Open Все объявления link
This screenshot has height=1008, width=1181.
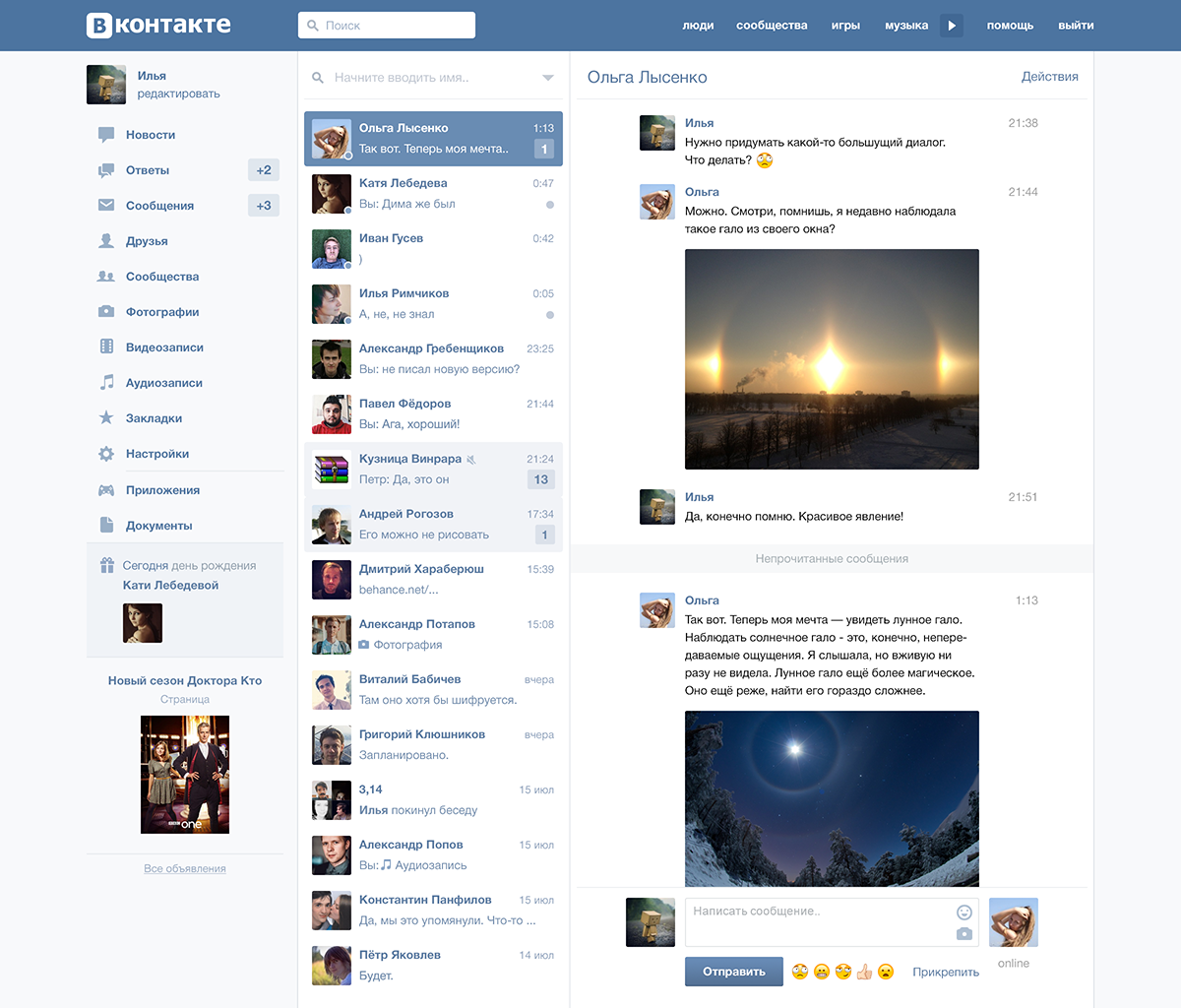pyautogui.click(x=185, y=868)
